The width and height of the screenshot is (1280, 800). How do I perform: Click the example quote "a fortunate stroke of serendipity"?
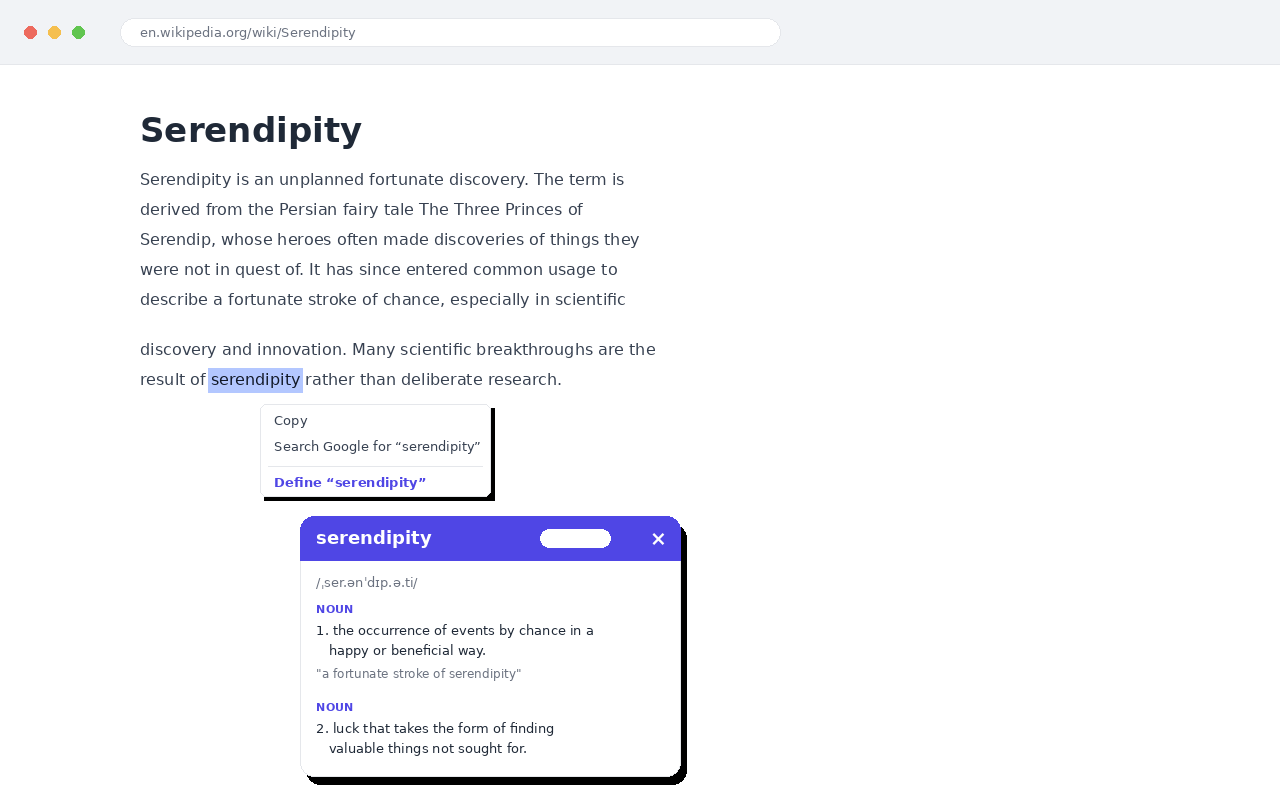pyautogui.click(x=418, y=674)
